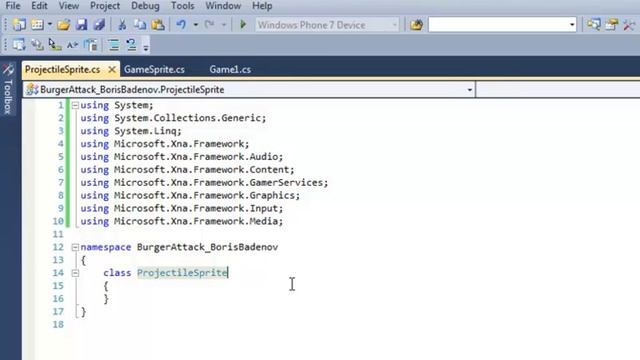Click the cursor pointer icon in the second toolbar row
The width and height of the screenshot is (640, 360).
(x=55, y=44)
